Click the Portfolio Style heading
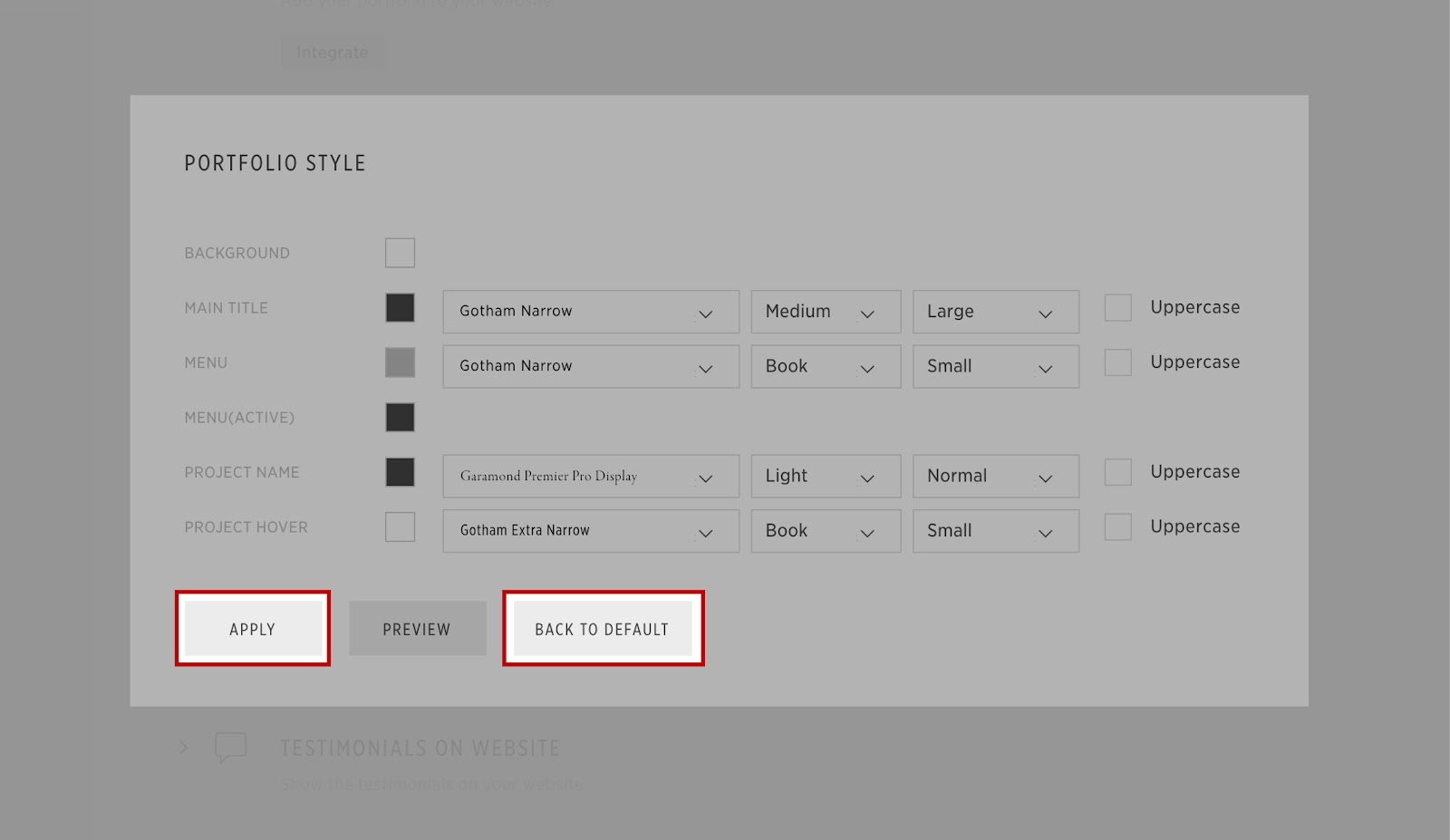Screen dimensions: 1450x840 [x=275, y=163]
